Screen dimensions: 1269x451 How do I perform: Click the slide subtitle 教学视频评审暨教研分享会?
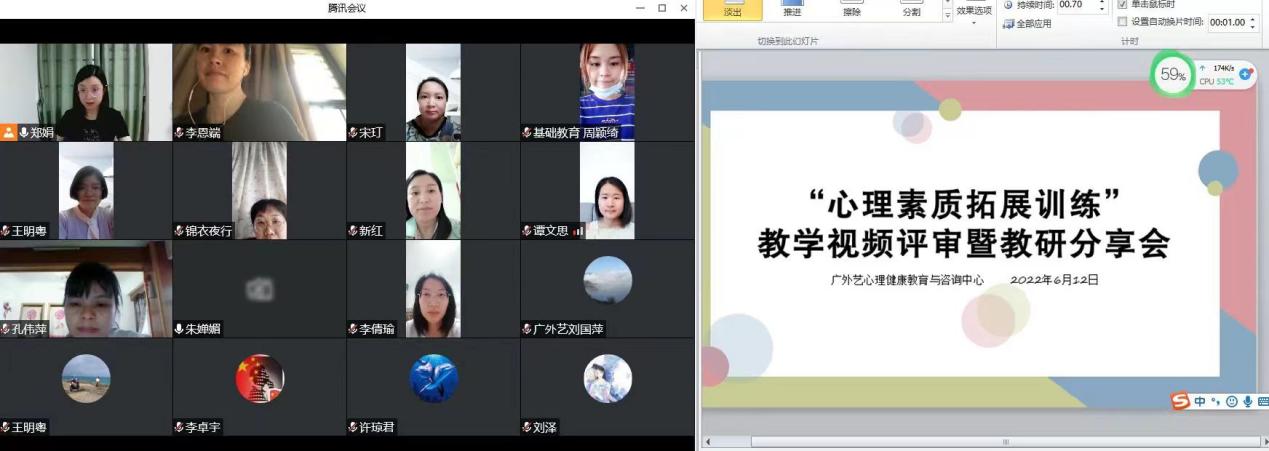point(964,244)
